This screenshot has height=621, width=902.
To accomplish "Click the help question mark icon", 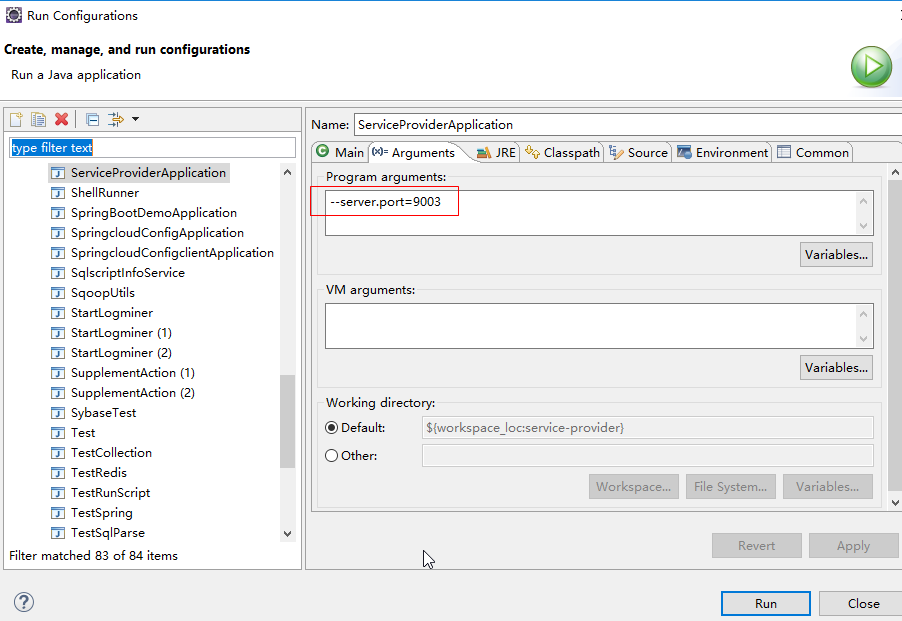I will coord(24,602).
